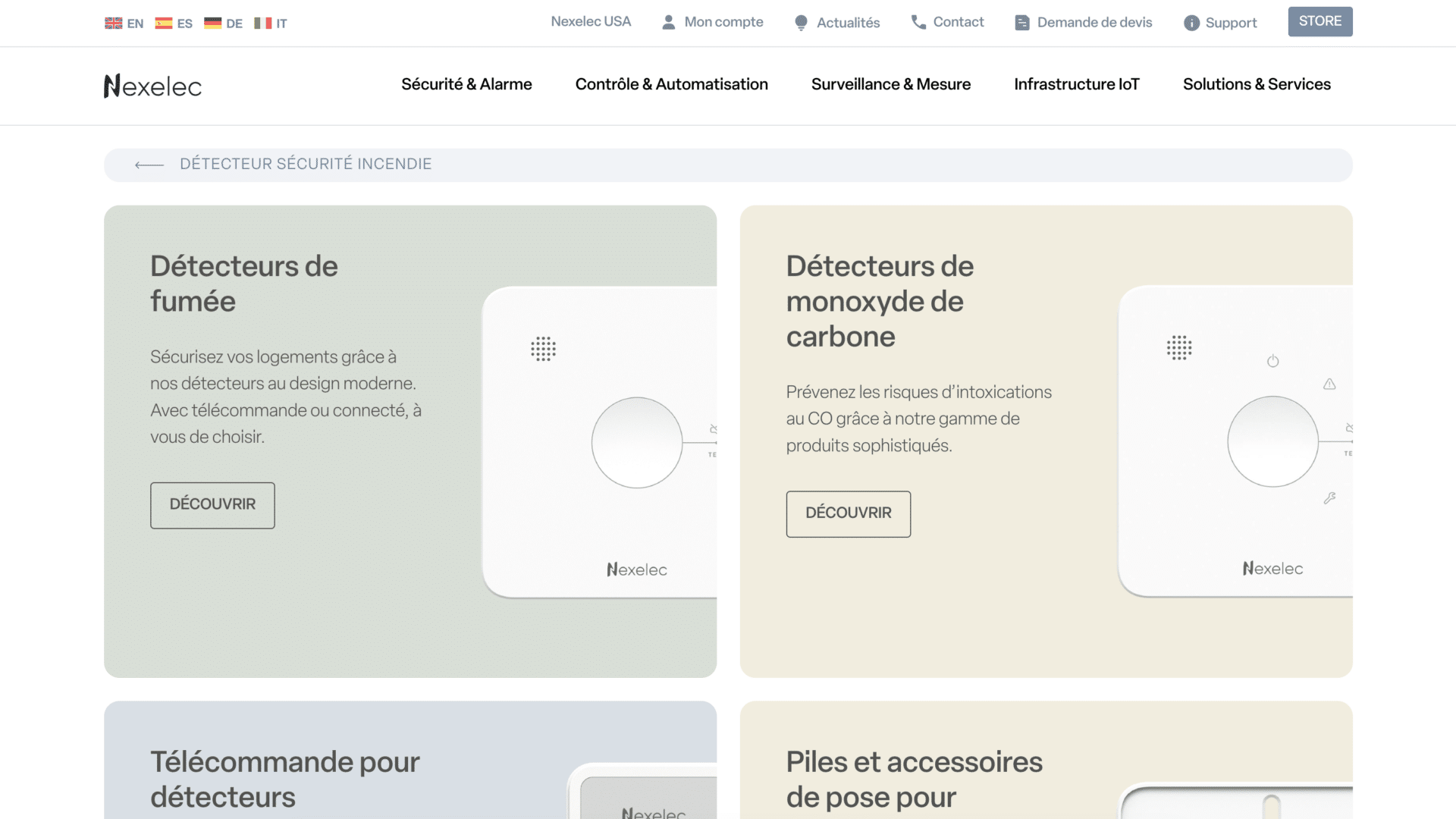Click the Demande de devis document icon
The image size is (1456, 819).
(1022, 23)
